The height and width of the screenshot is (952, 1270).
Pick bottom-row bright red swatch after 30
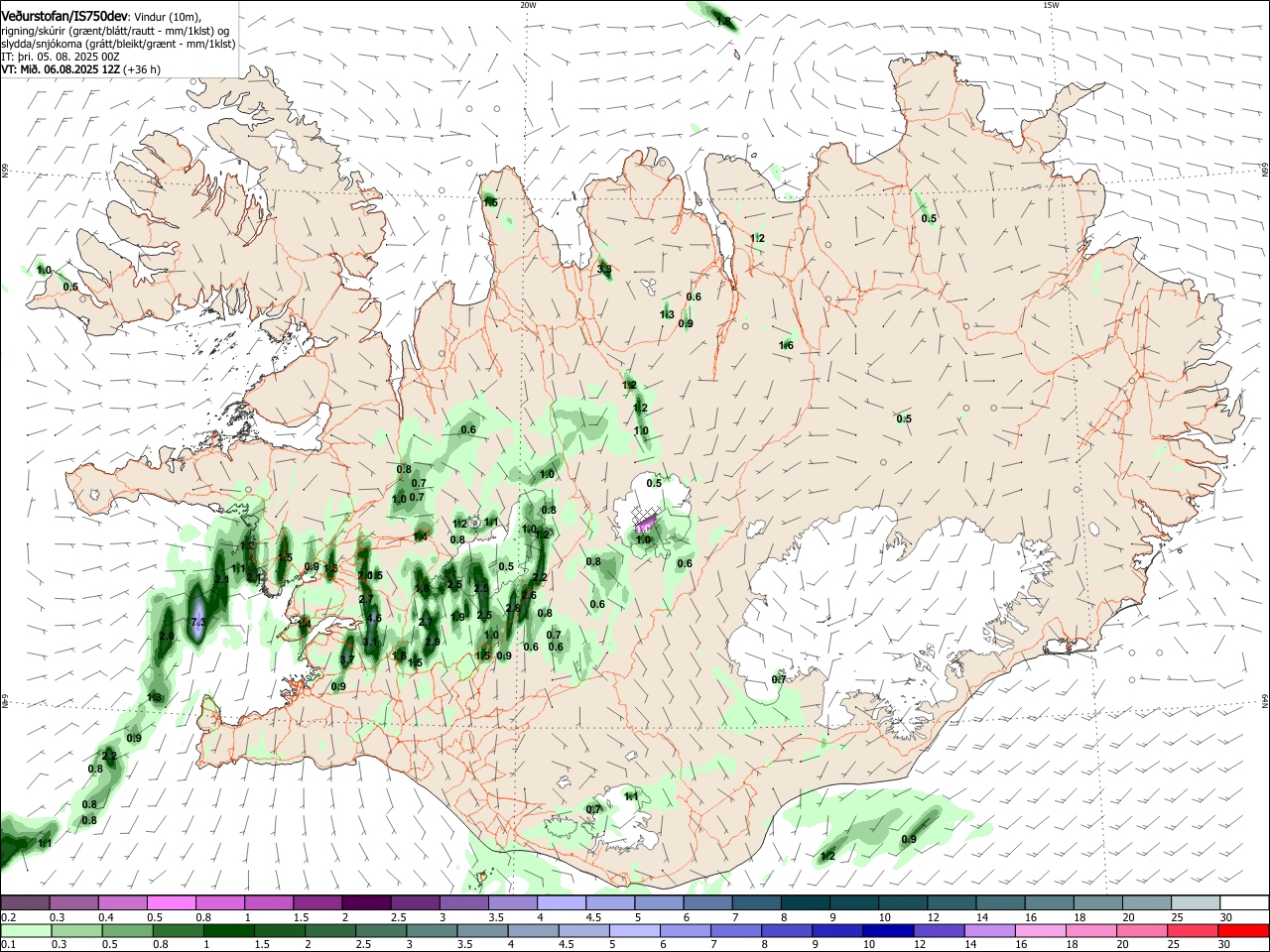pyautogui.click(x=1244, y=930)
